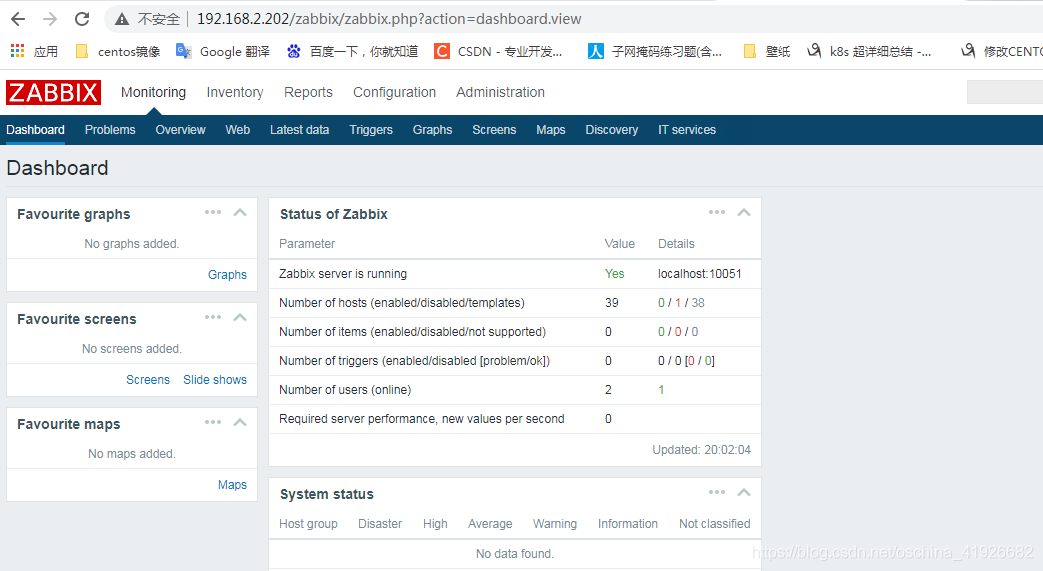Open the Inventory menu

tap(235, 93)
